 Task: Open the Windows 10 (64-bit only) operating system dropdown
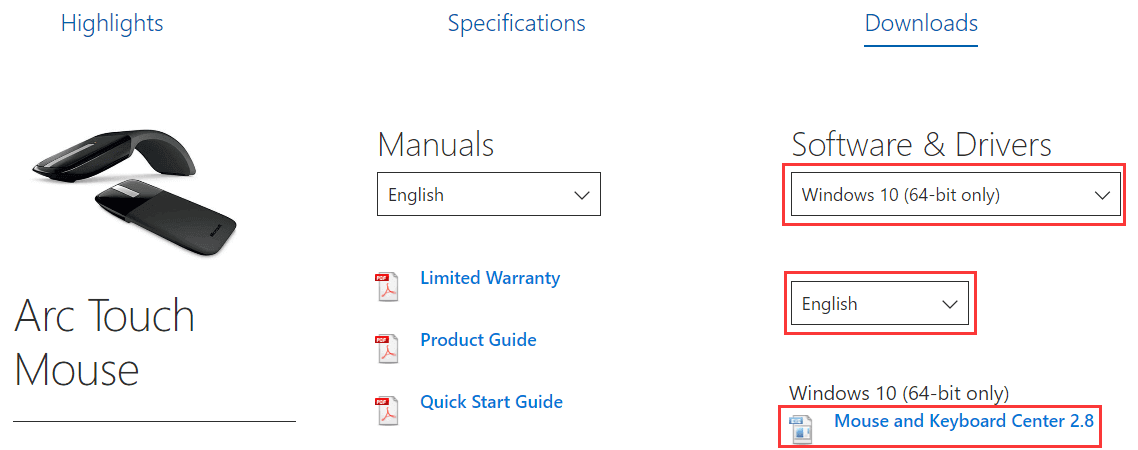tap(956, 194)
